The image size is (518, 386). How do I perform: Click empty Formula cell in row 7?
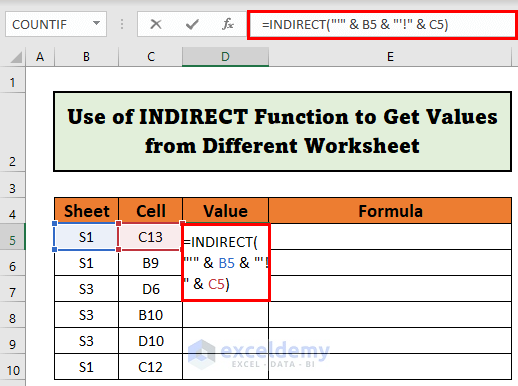coord(390,289)
